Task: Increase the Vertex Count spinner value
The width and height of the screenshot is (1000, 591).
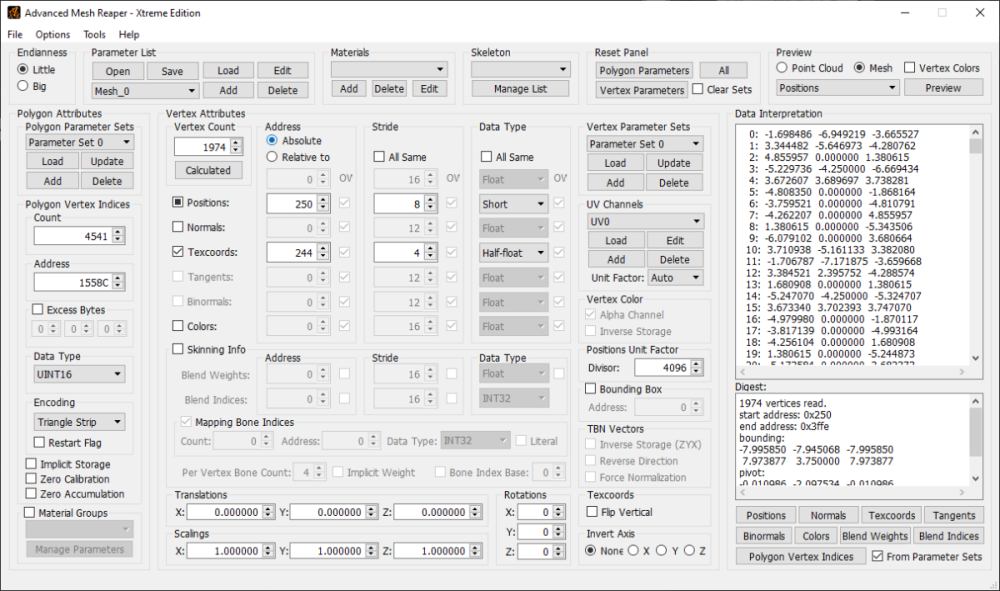Action: [x=236, y=143]
